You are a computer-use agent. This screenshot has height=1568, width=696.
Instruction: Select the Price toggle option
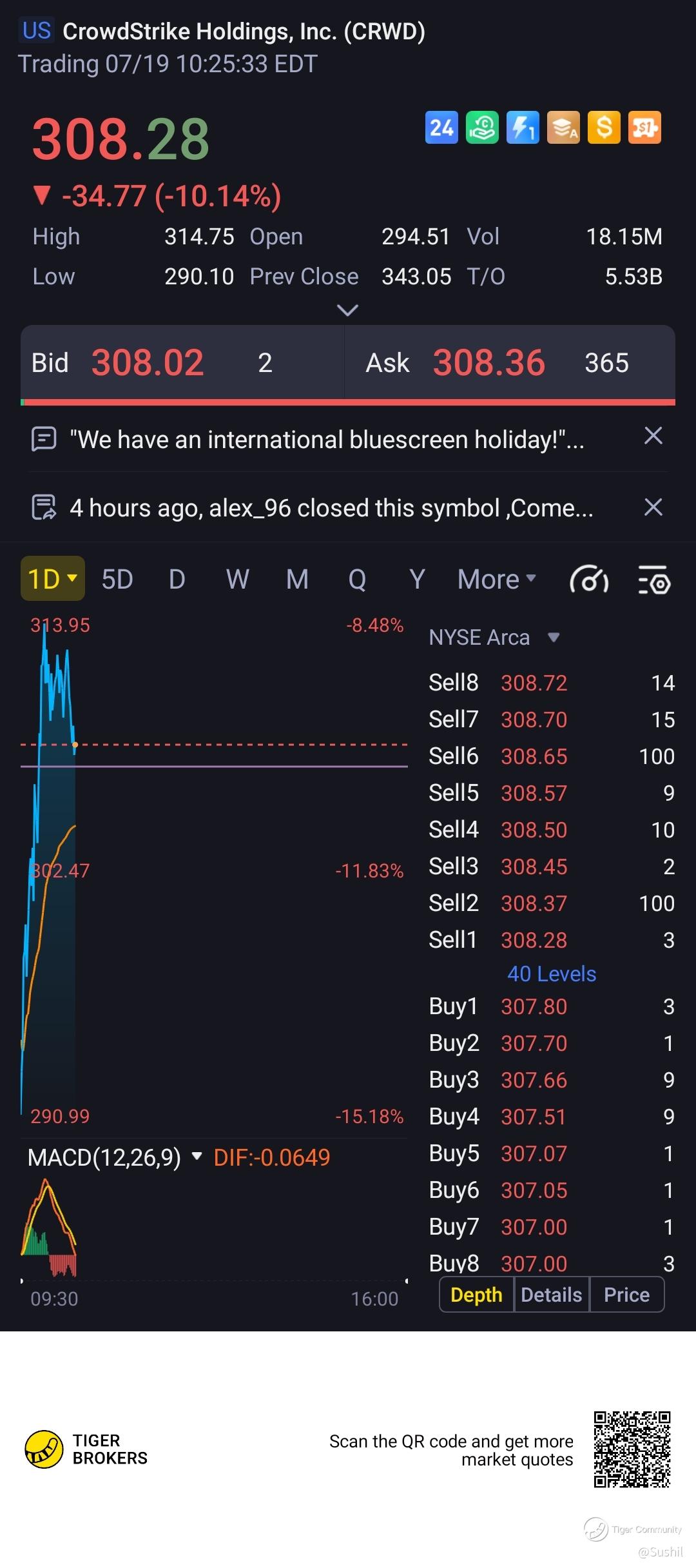click(x=626, y=1295)
